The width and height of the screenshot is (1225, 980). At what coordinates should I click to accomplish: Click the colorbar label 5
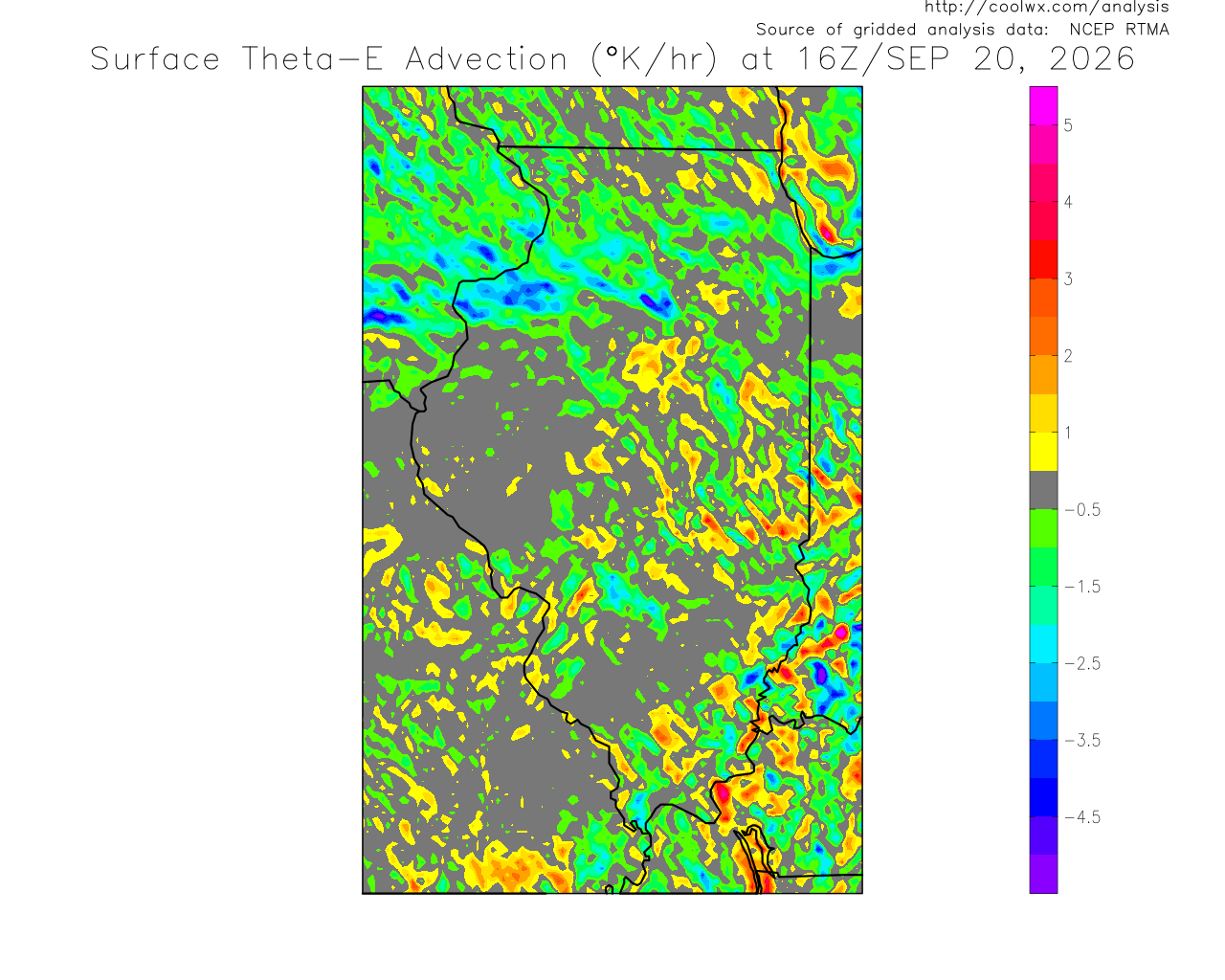(x=1068, y=125)
